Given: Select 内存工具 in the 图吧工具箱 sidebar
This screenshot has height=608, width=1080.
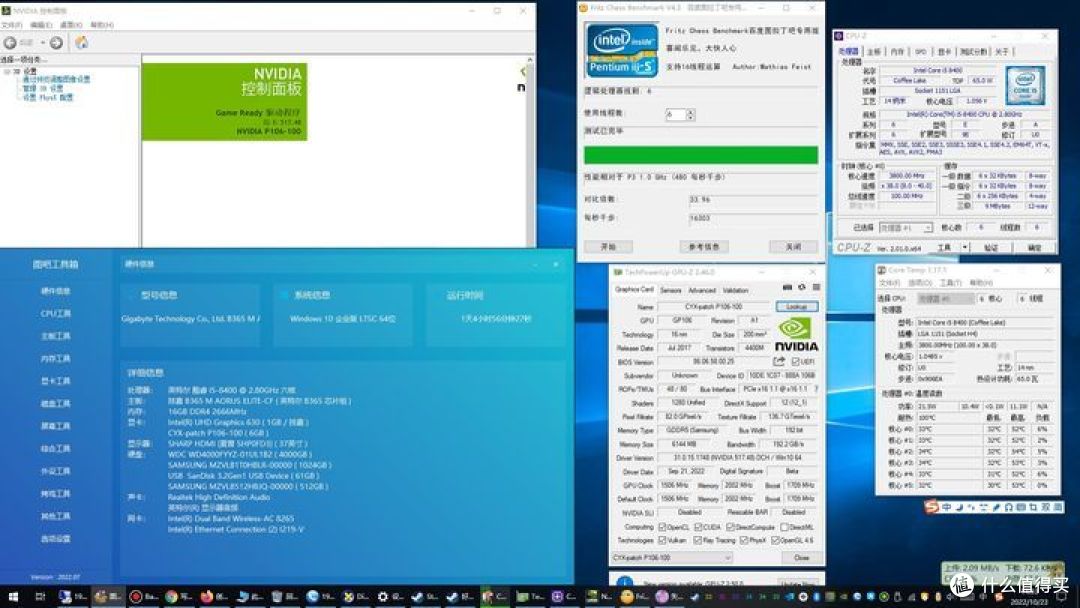Looking at the screenshot, I should (x=56, y=359).
